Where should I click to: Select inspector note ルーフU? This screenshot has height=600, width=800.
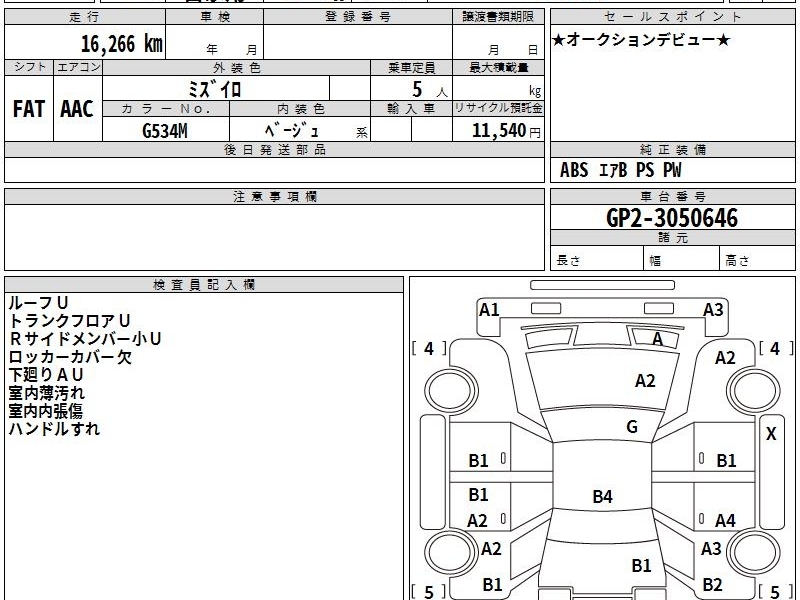[39, 303]
